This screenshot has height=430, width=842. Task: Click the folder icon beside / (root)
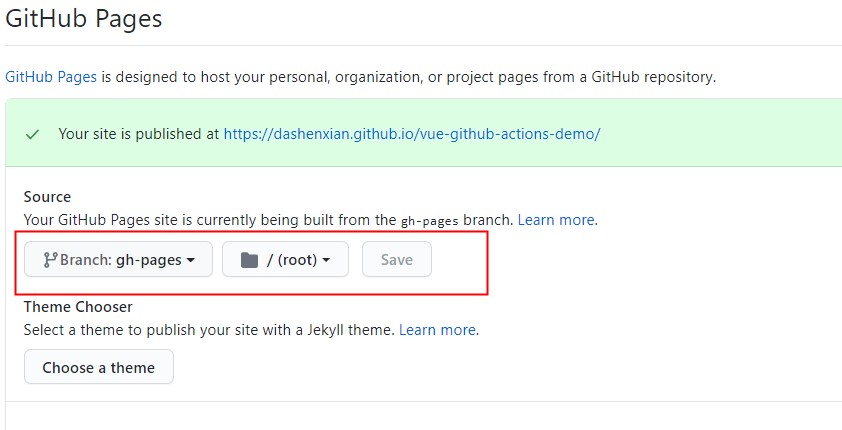click(x=249, y=260)
